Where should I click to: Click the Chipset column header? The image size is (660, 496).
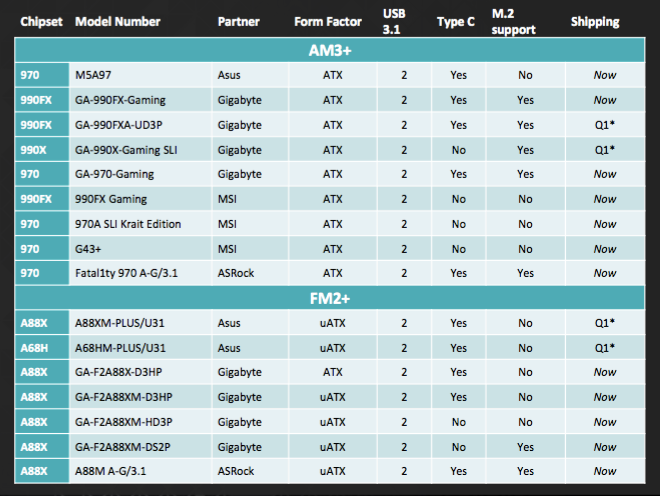40,22
